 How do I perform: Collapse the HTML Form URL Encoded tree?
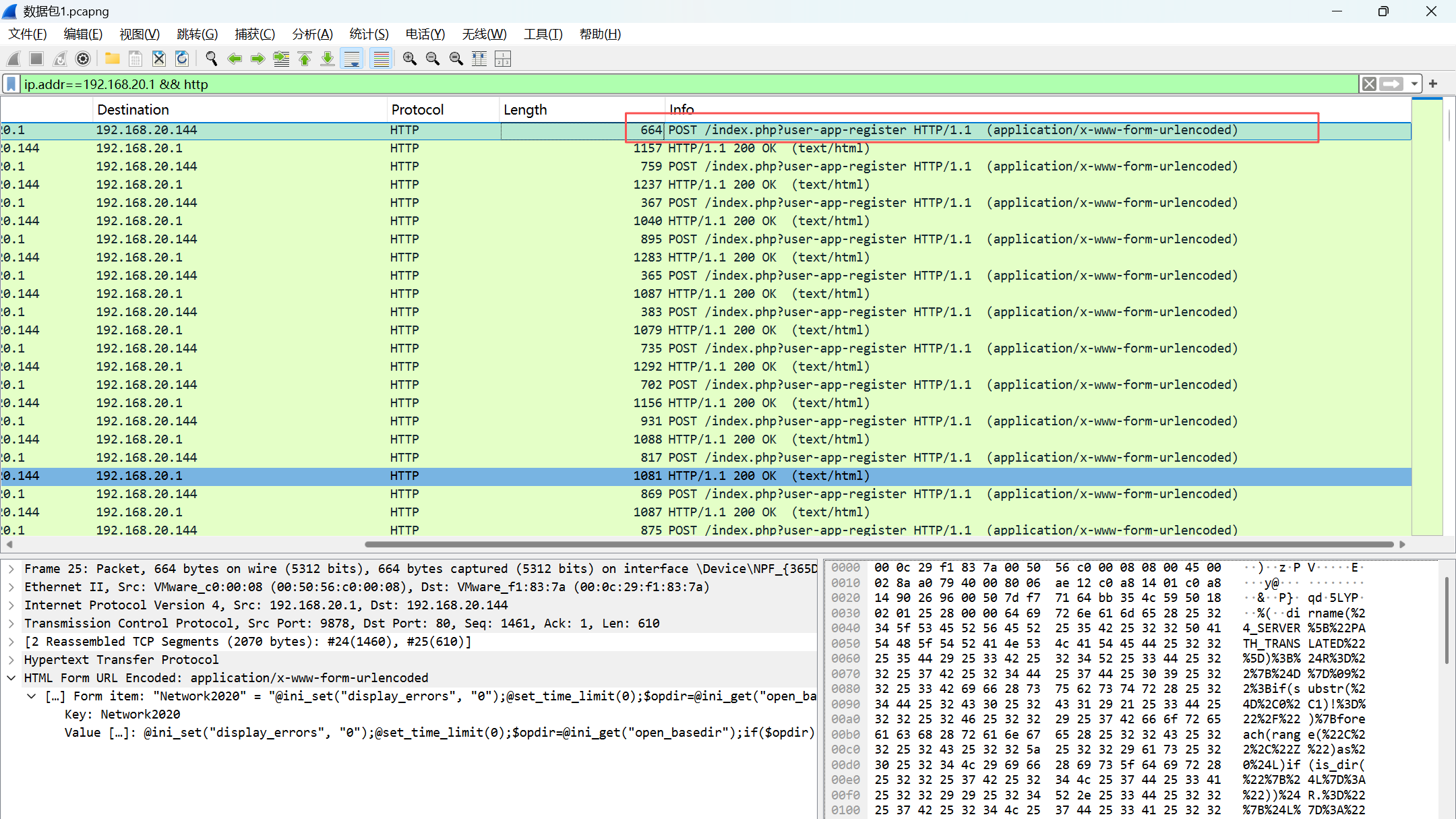[x=11, y=678]
